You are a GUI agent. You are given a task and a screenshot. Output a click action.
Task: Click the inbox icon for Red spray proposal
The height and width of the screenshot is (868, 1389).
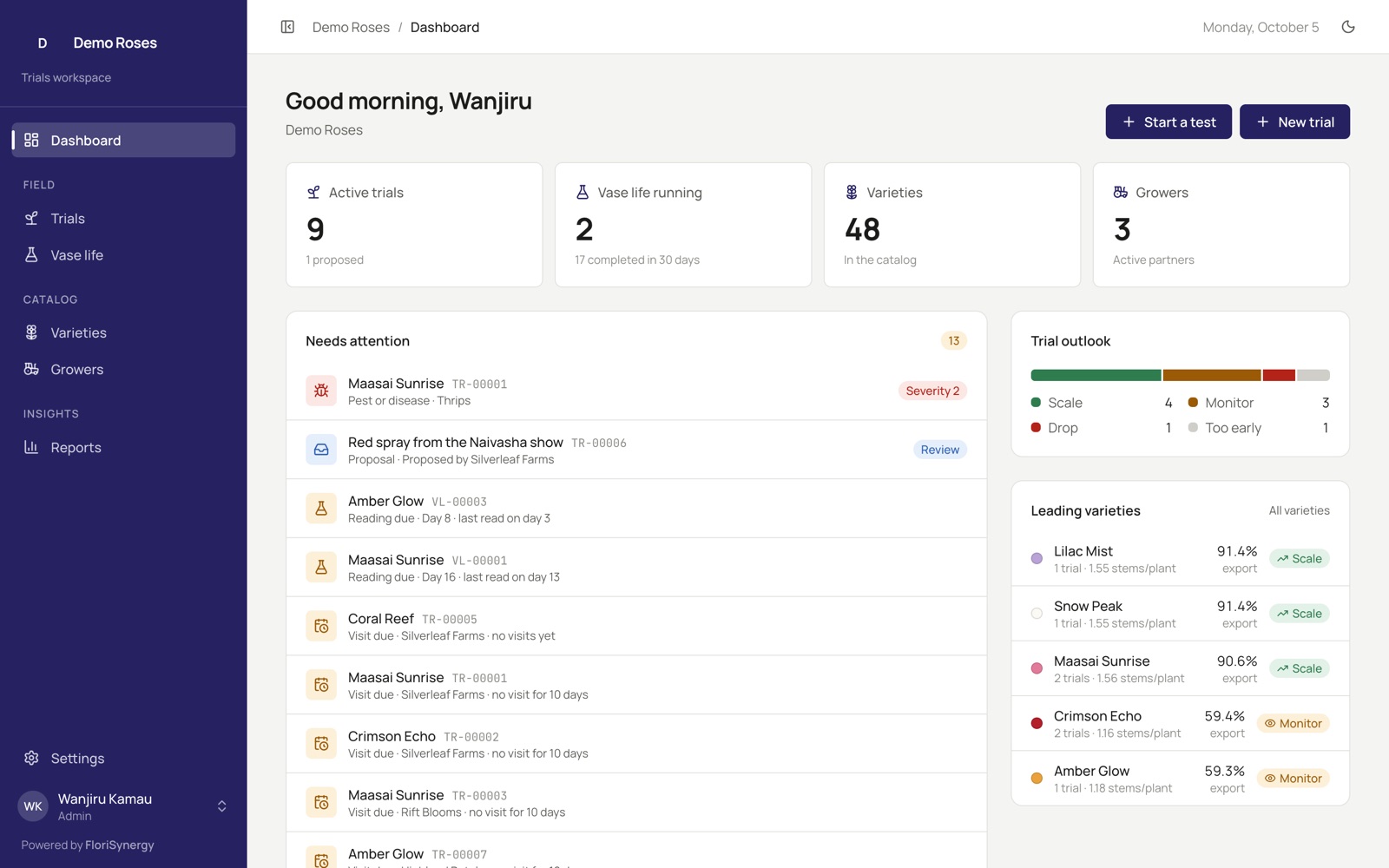321,450
